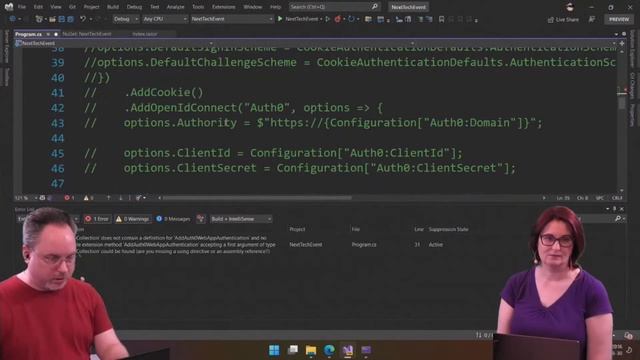Click the Save All toolbar icon
Image resolution: width=640 pixels, height=360 pixels.
coord(70,19)
